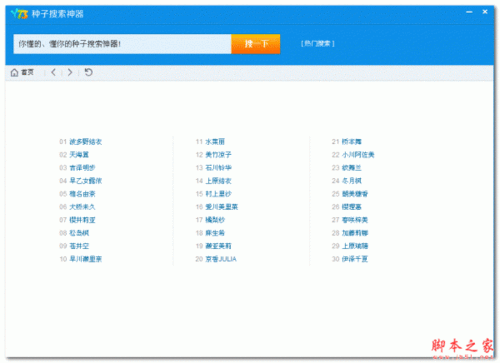Open hot-search entry numbered 08
Viewport: 500px width, 363px height.
tap(79, 233)
